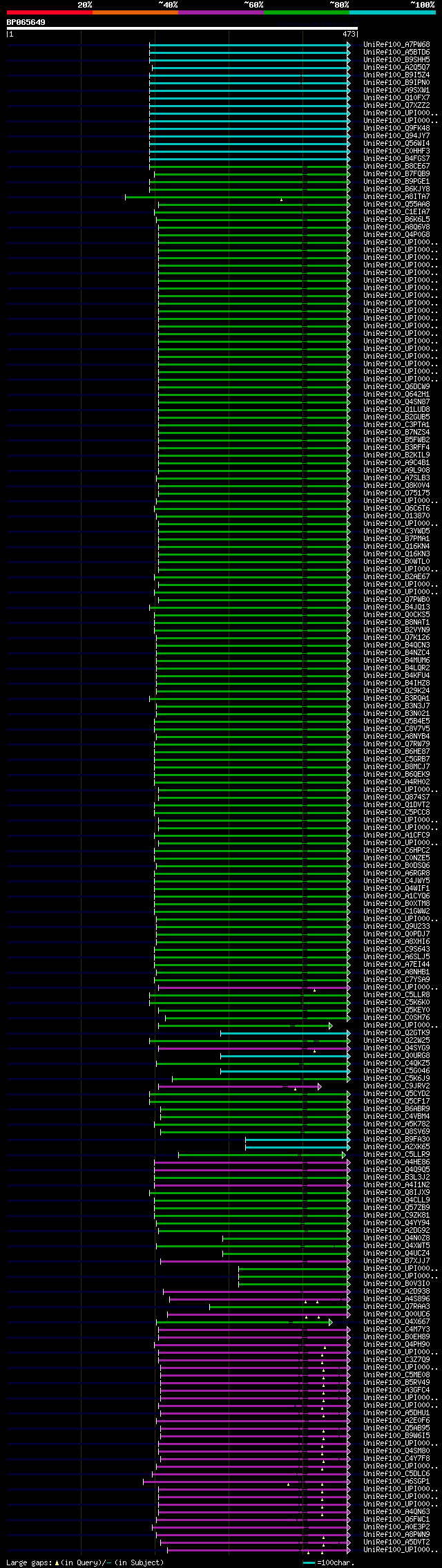The width and height of the screenshot is (442, 1568).
Task: Select the label UniRef100_Q2GTK9
Action: coord(396,1033)
